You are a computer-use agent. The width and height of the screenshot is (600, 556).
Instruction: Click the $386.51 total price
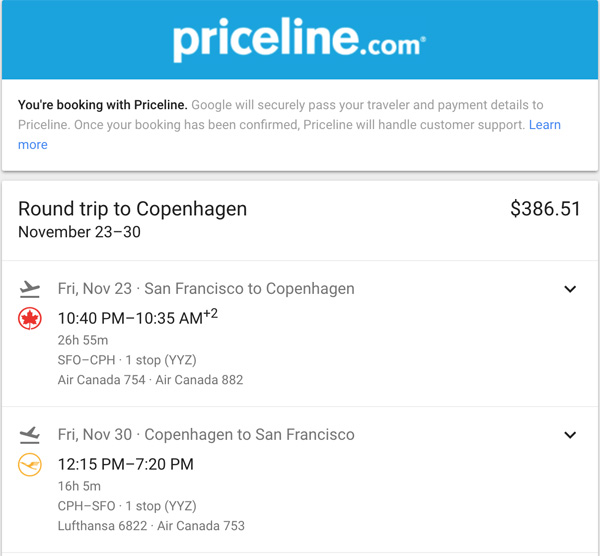tap(545, 209)
